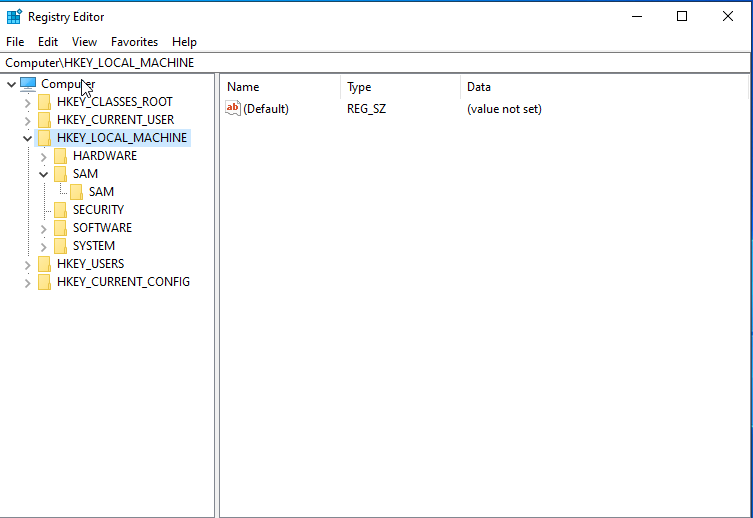Click the SOFTWARE folder icon
753x518 pixels.
click(x=61, y=228)
